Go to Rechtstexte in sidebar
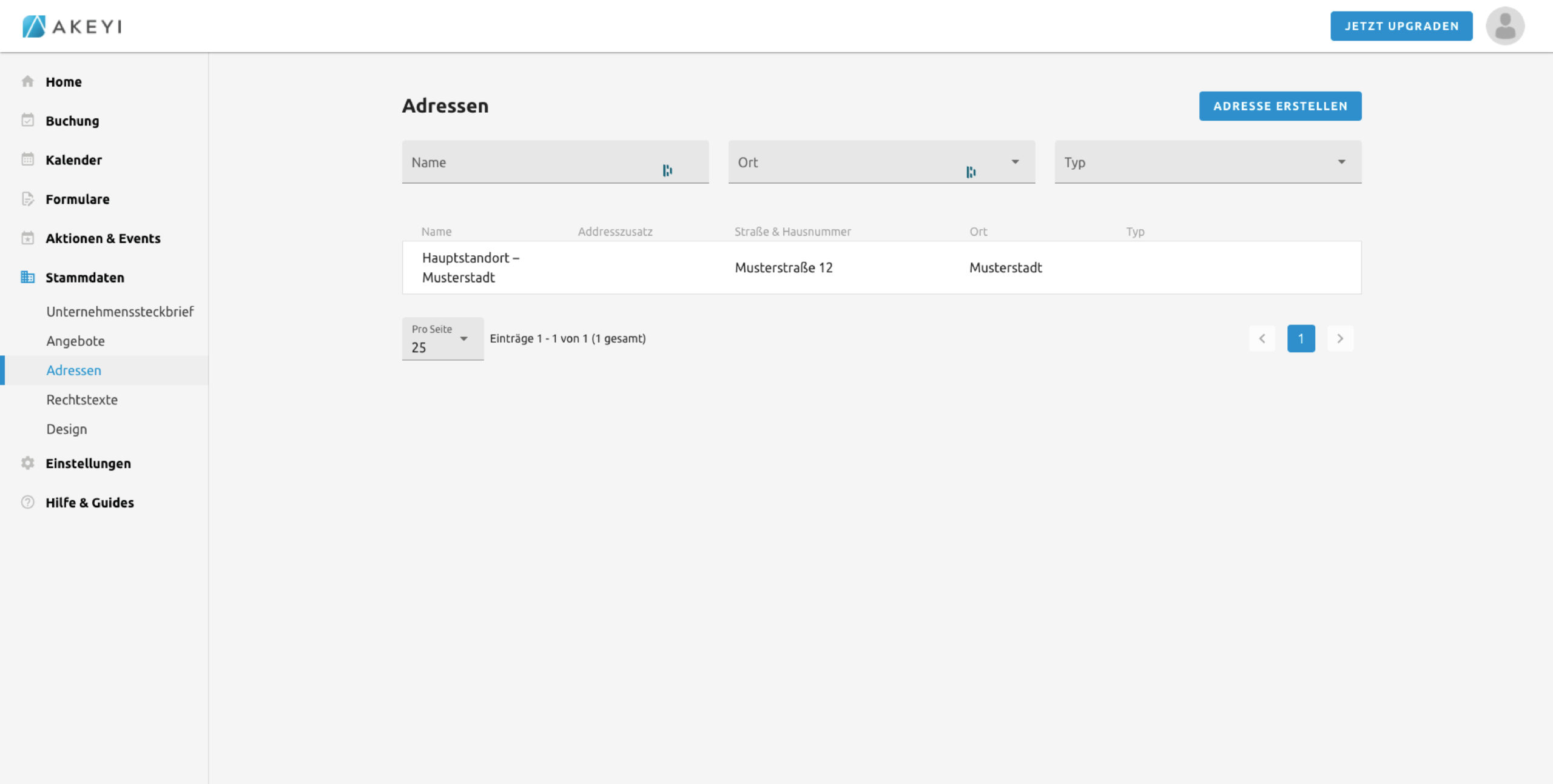Screen dimensions: 1553x784 pos(82,400)
